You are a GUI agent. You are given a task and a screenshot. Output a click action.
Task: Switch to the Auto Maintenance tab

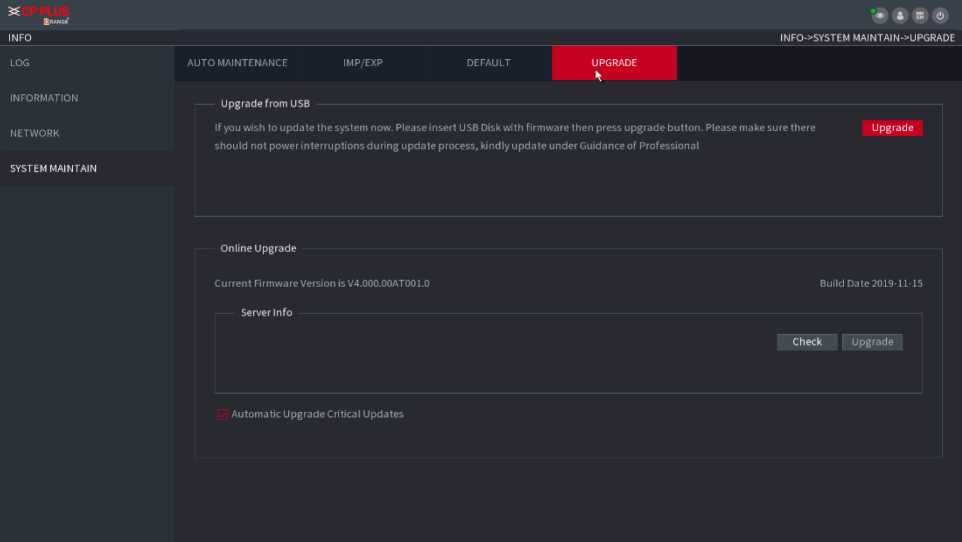(x=237, y=63)
